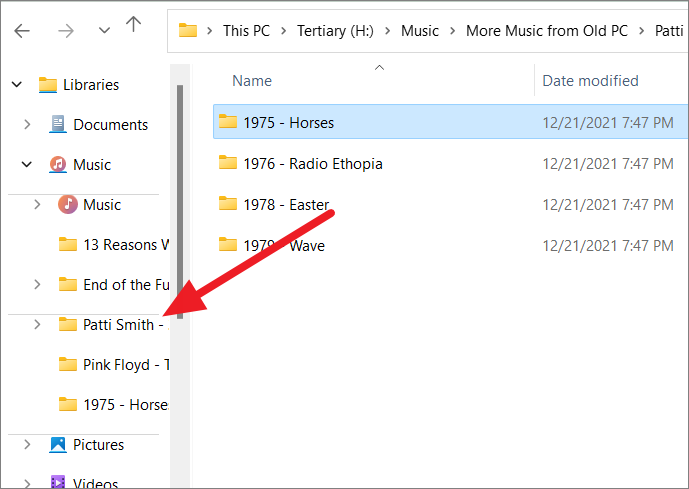Select More Music from Old PC breadcrumb
This screenshot has height=489, width=689.
(x=547, y=31)
